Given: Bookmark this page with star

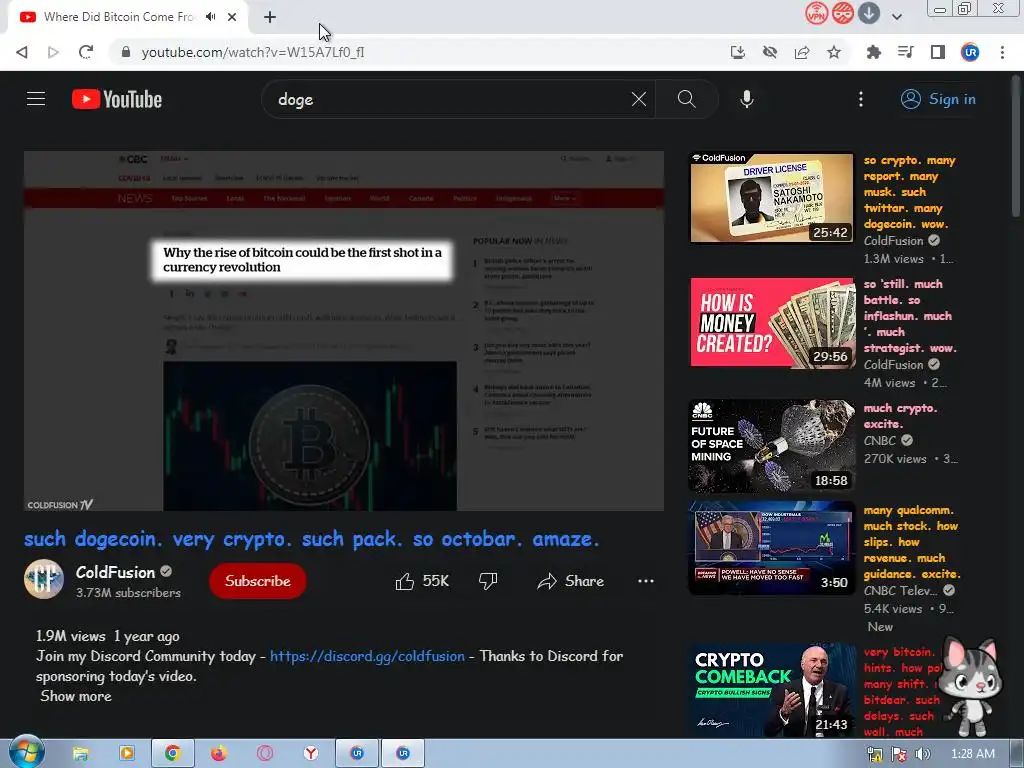Looking at the screenshot, I should pyautogui.click(x=834, y=52).
